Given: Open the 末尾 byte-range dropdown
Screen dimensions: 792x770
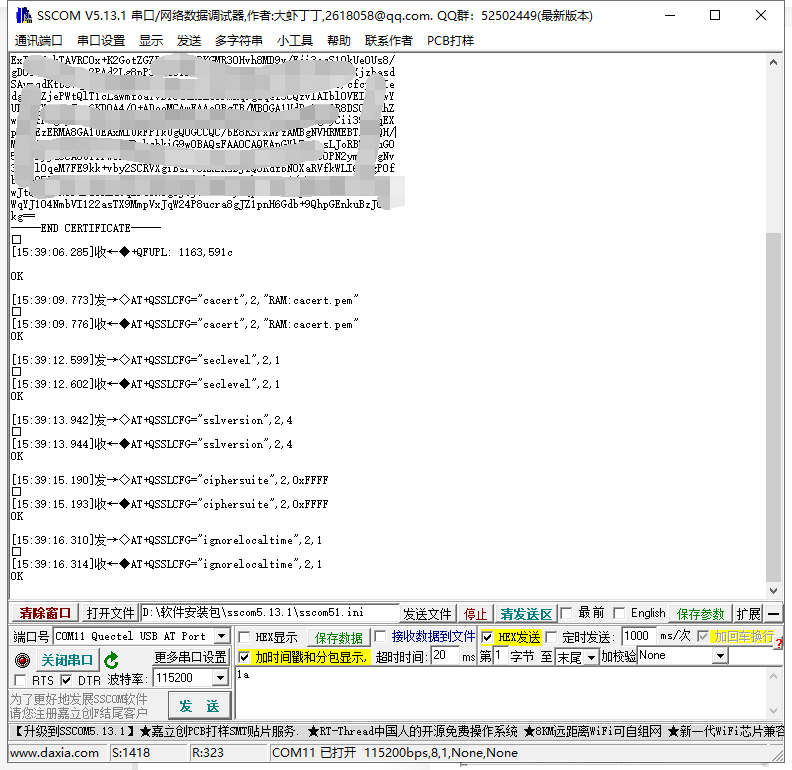Looking at the screenshot, I should click(x=591, y=657).
